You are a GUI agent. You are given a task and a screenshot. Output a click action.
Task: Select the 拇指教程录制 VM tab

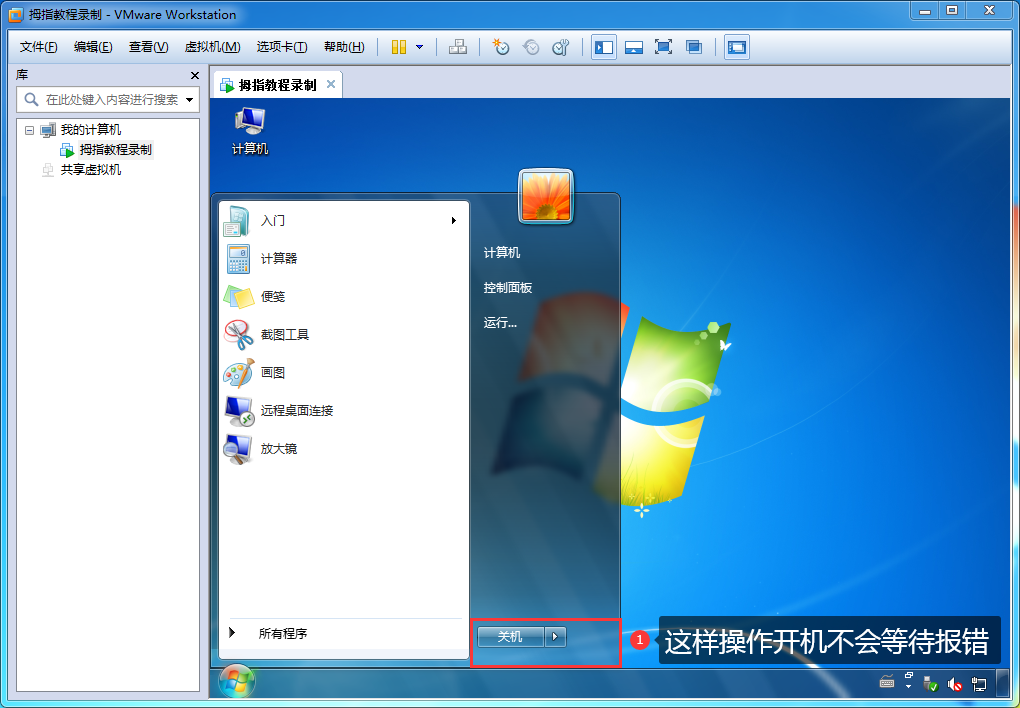pos(276,85)
